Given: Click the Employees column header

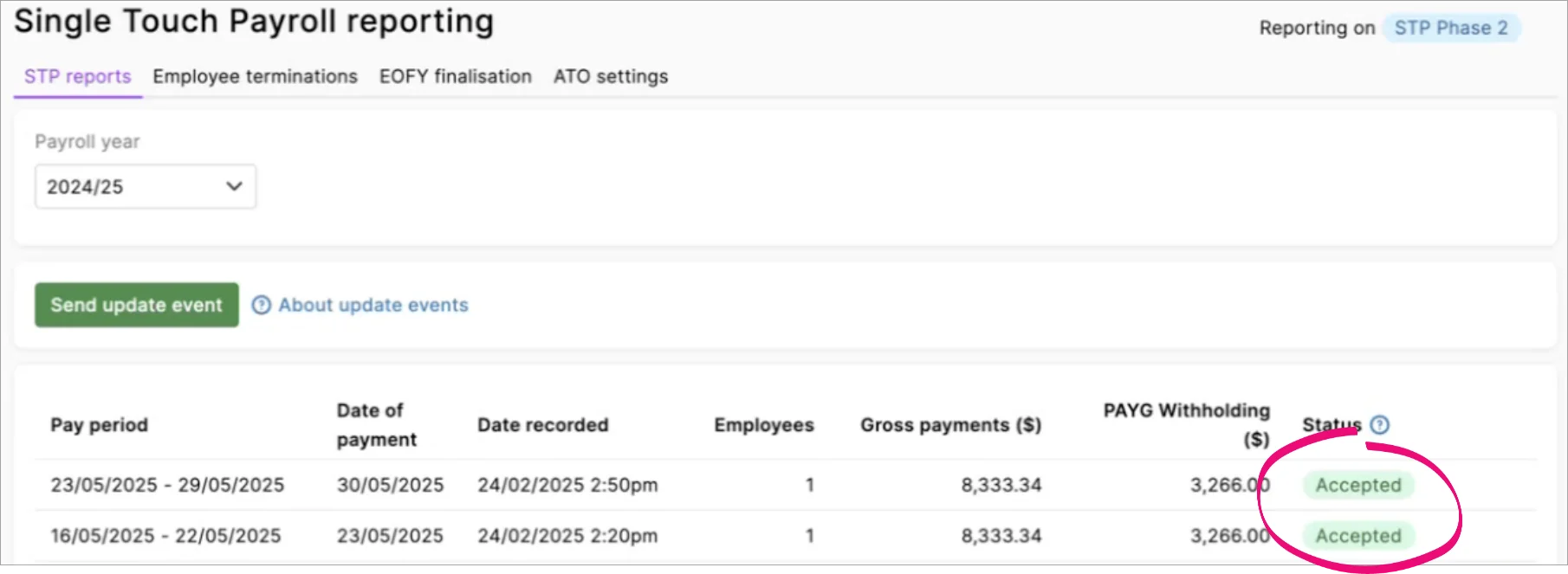Looking at the screenshot, I should pyautogui.click(x=764, y=424).
